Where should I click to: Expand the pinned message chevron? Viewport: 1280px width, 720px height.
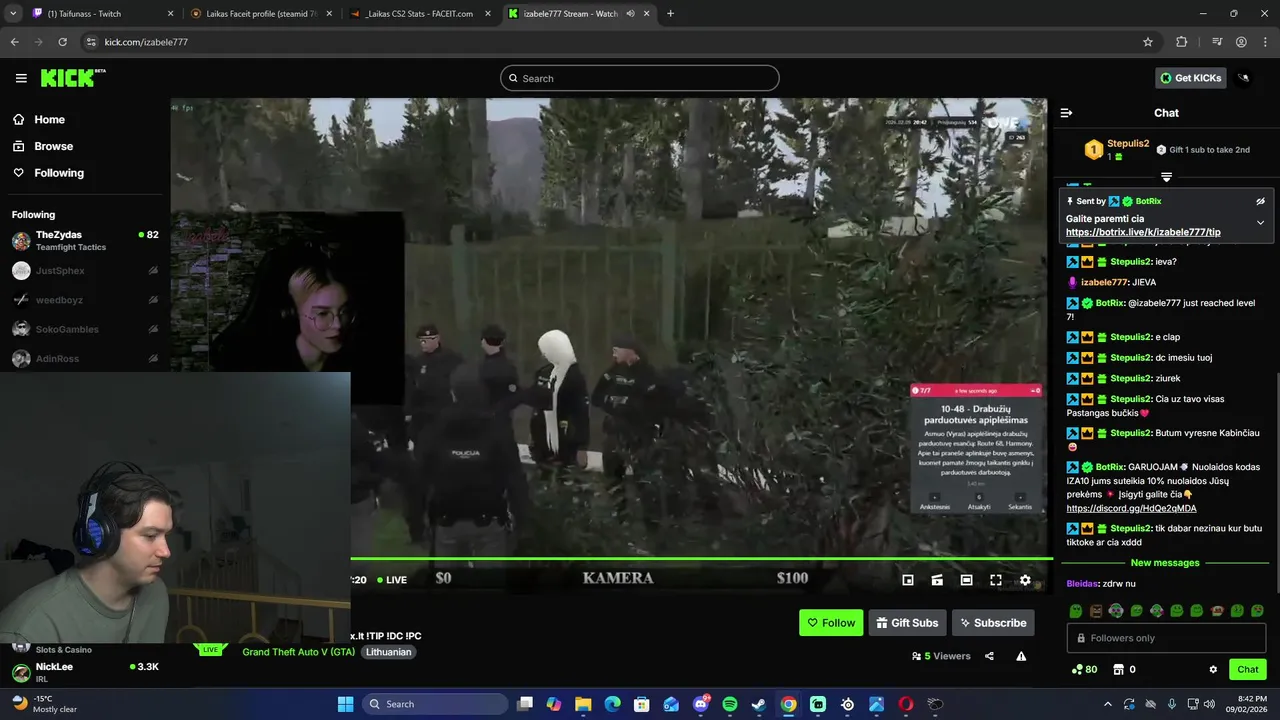pyautogui.click(x=1260, y=223)
